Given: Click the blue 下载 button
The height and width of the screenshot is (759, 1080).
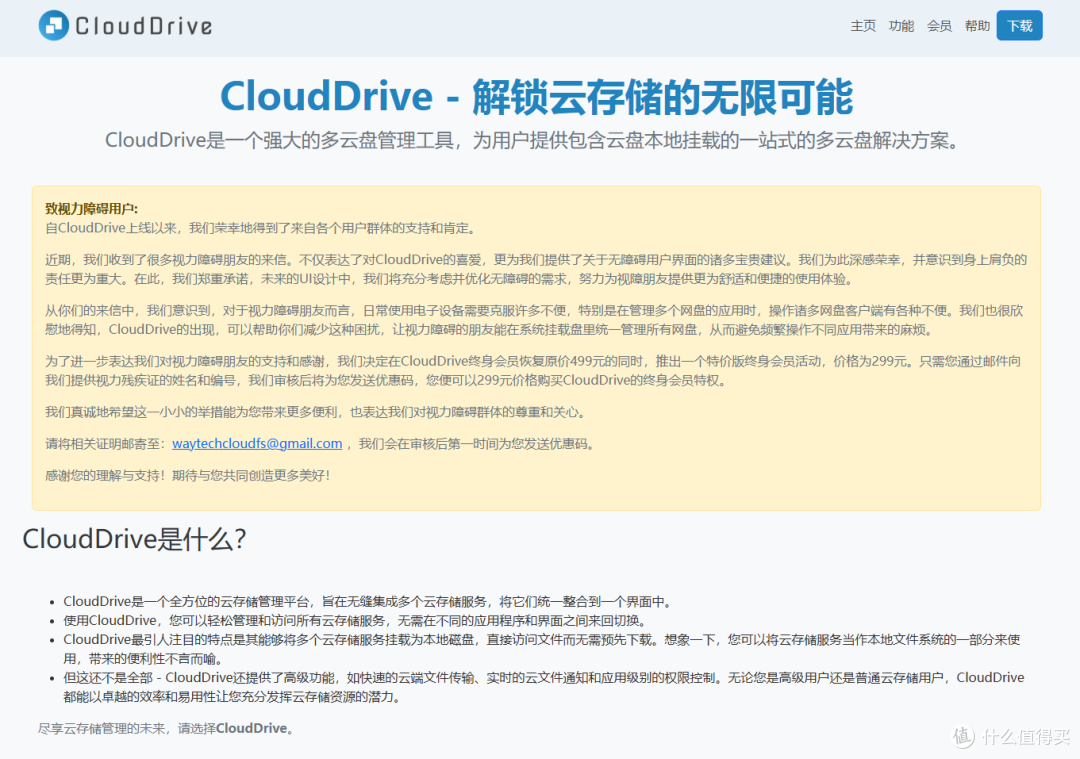Looking at the screenshot, I should tap(1019, 25).
